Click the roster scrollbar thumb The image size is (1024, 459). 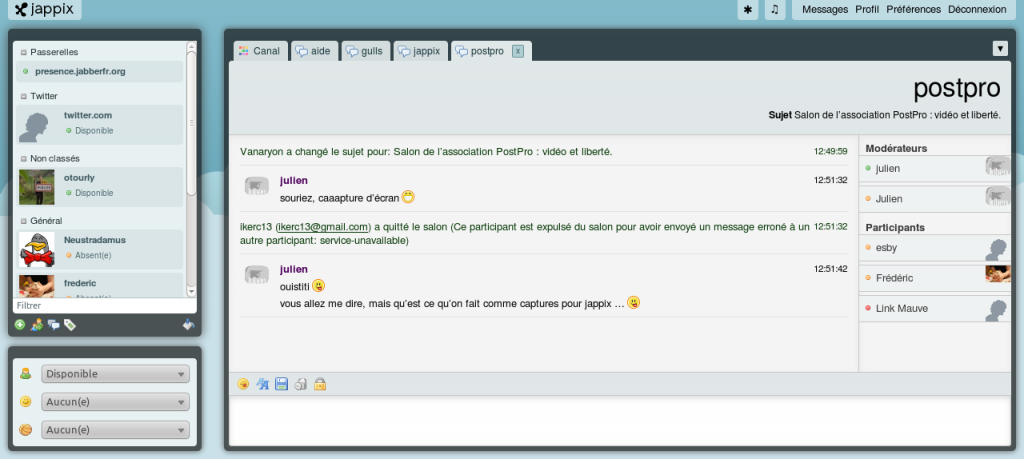[x=191, y=123]
